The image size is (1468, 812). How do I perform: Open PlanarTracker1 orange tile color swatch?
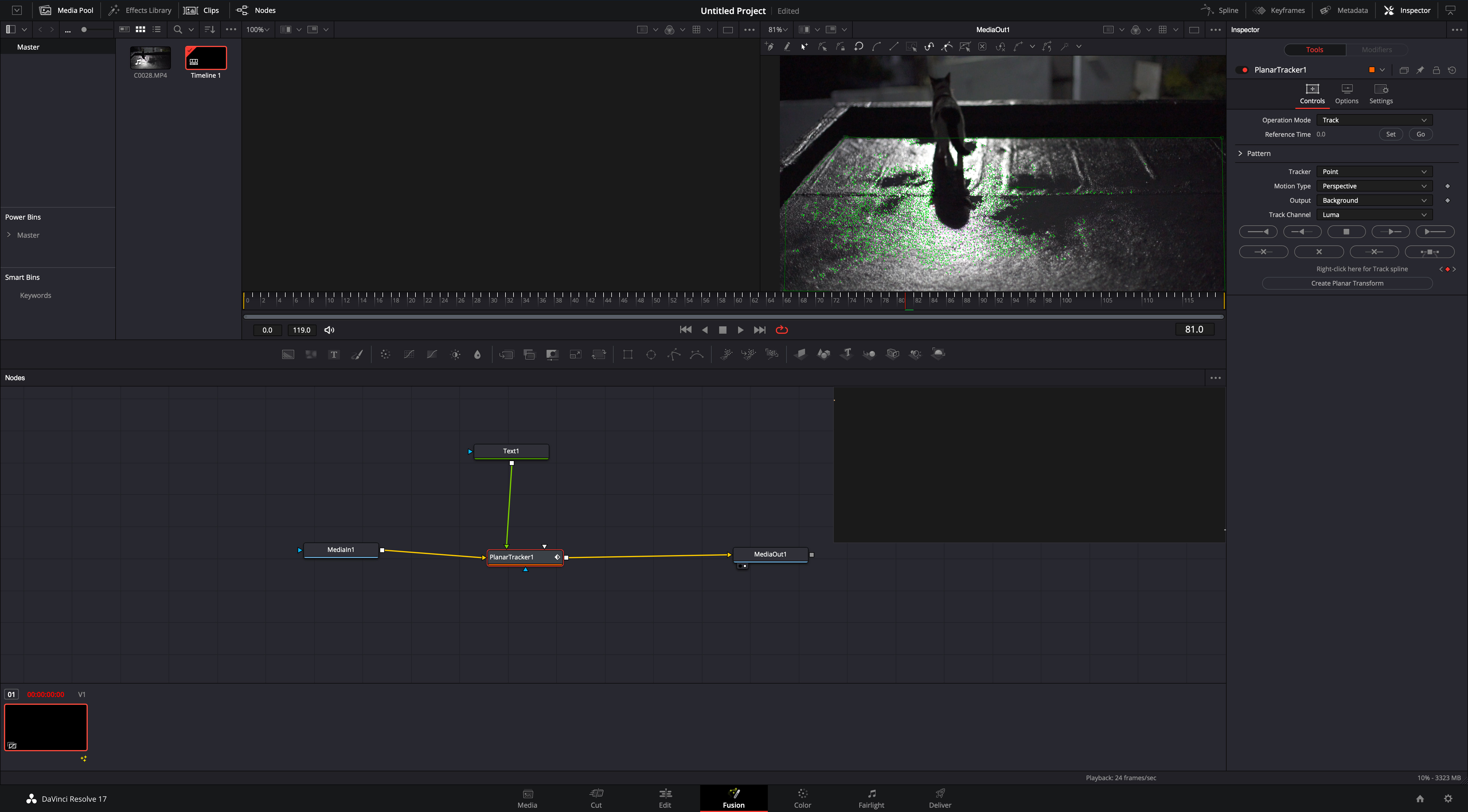[1372, 70]
